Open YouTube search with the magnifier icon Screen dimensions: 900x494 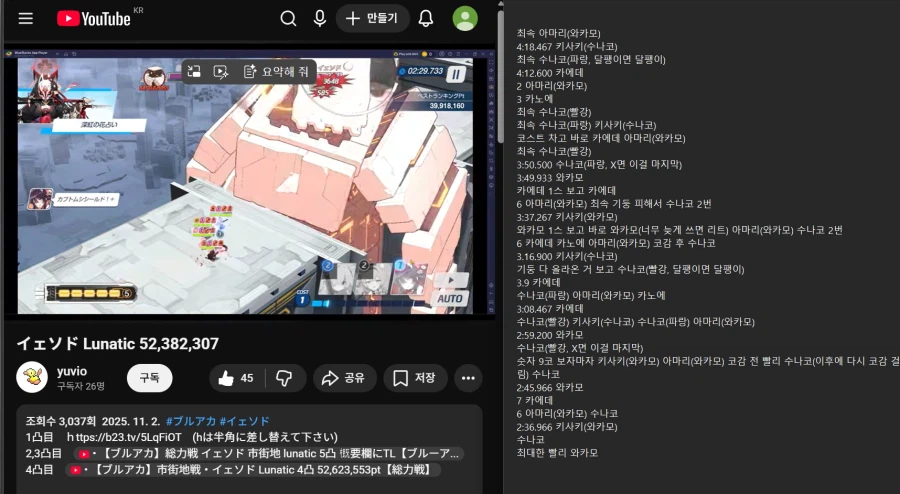point(288,18)
